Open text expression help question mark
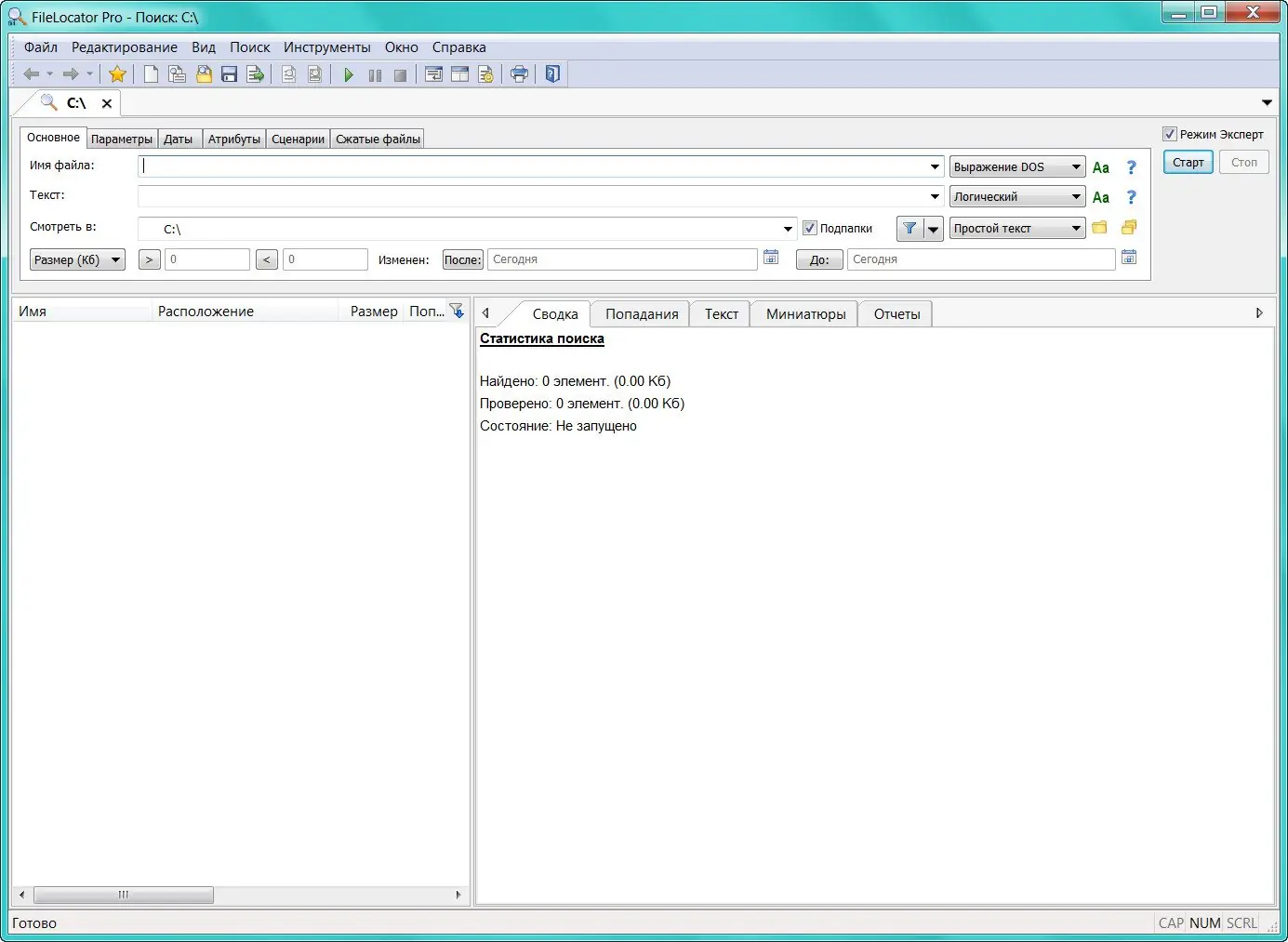This screenshot has height=942, width=1288. 1131,197
